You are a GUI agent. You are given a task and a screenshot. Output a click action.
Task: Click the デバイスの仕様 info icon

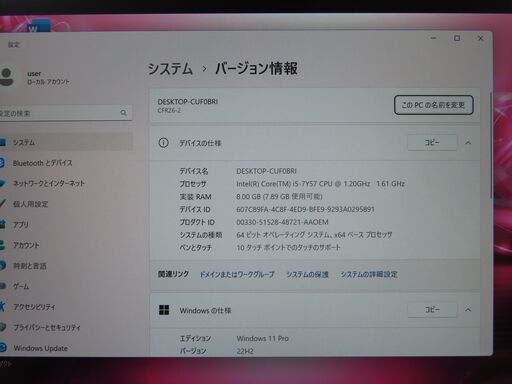163,143
